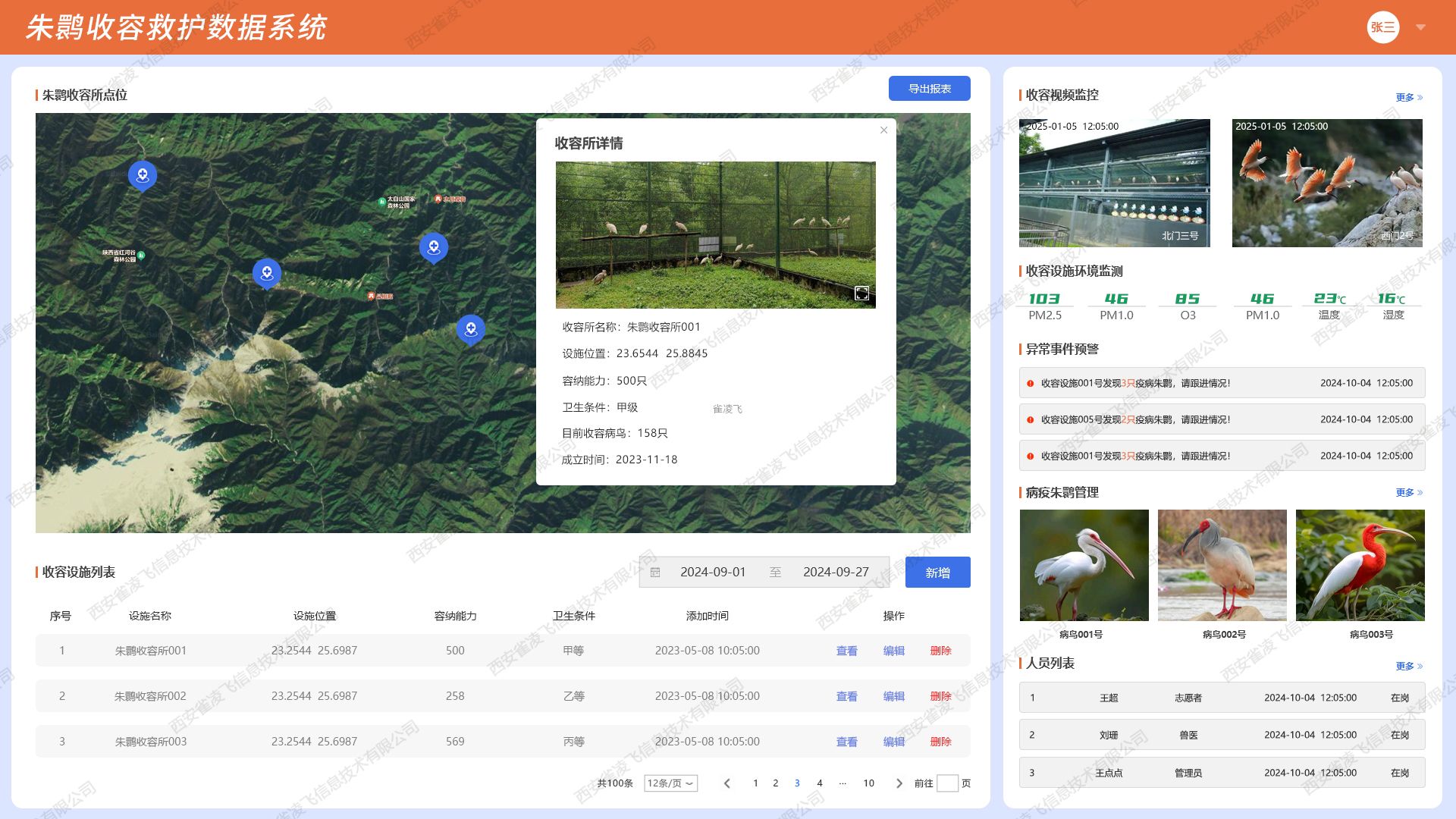Click the calendar icon in date range

tap(656, 573)
